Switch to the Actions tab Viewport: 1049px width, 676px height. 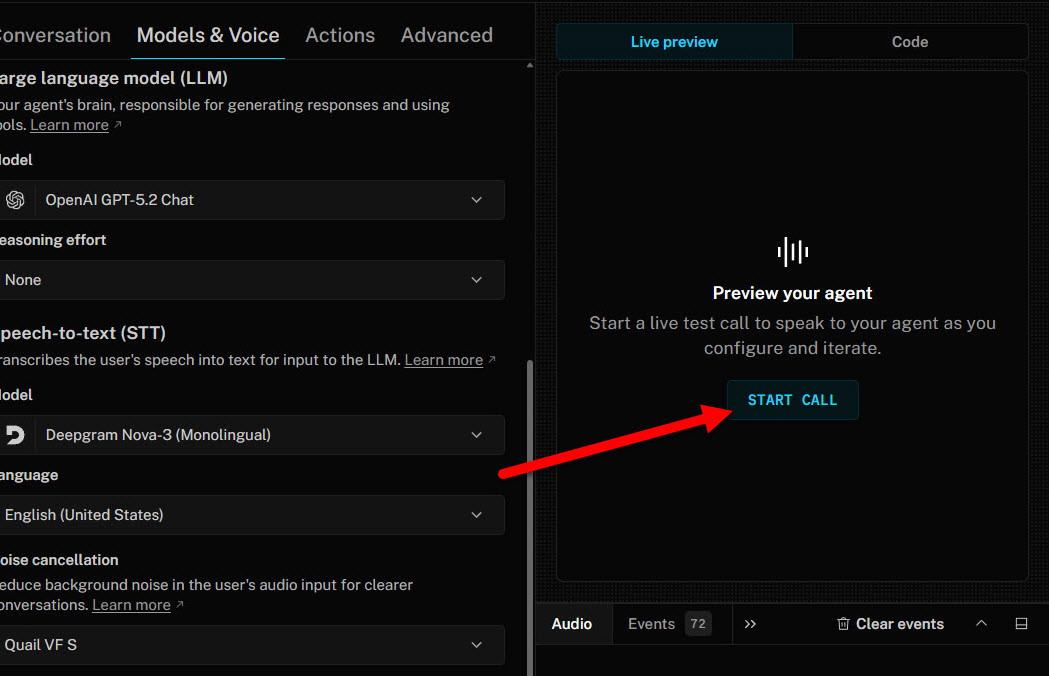coord(340,35)
